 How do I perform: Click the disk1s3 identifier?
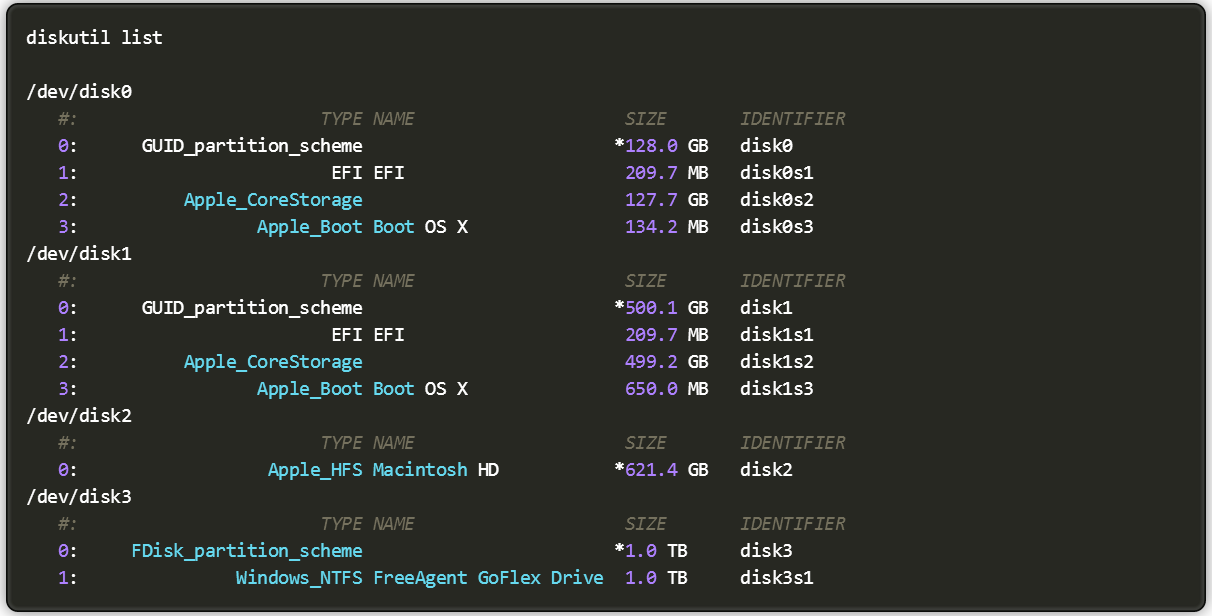776,389
